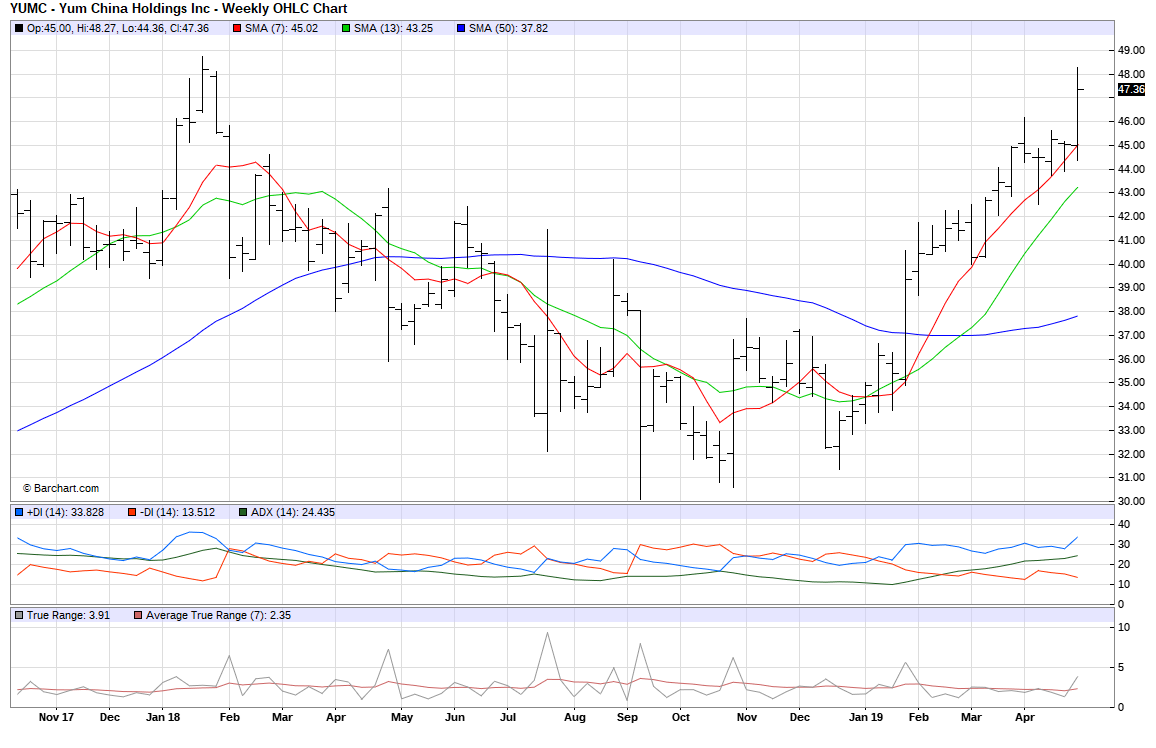Select the 48.00 price axis label

[x=1131, y=74]
